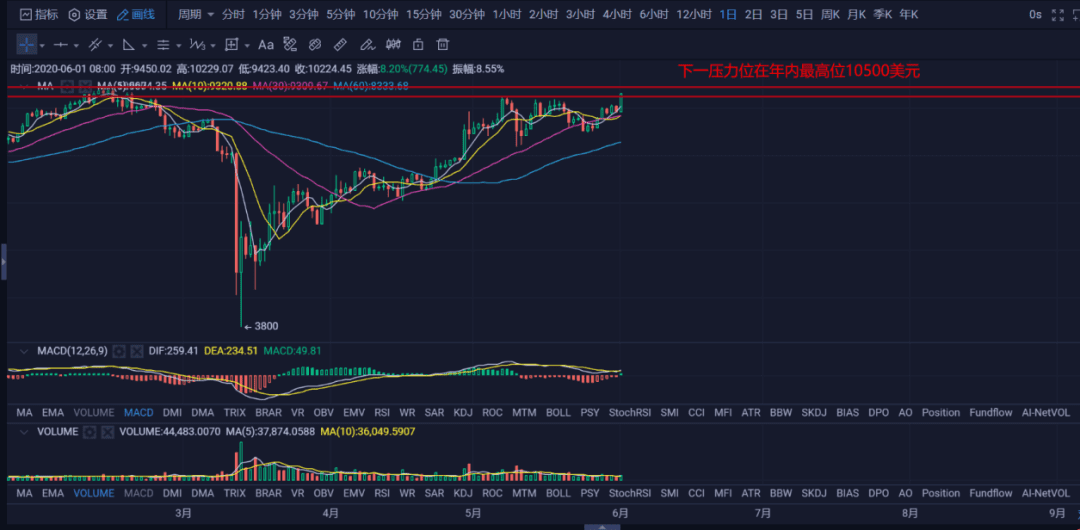1080x530 pixels.
Task: Click the candlestick pattern icon in drawing toolbar
Action: point(393,45)
